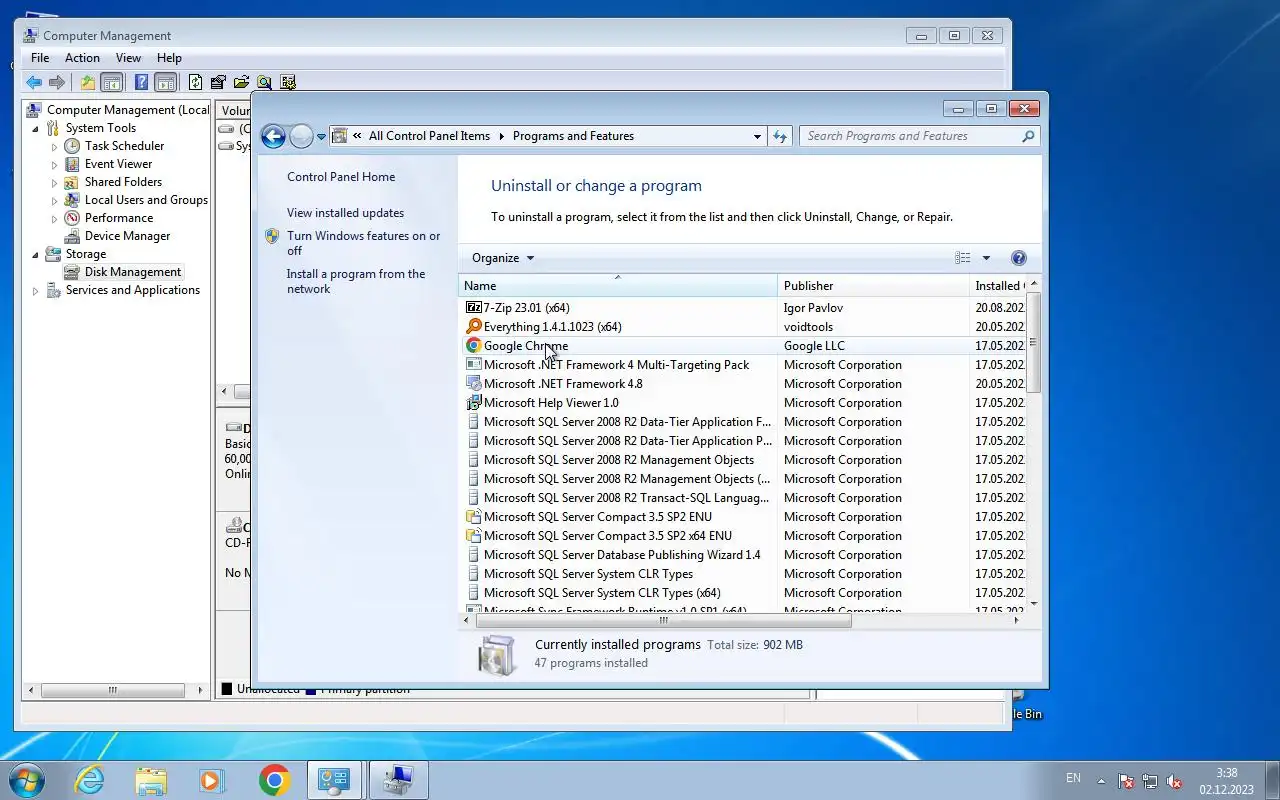1280x800 pixels.
Task: Click the Forward arrow in the Computer Management toolbar
Action: 57,83
